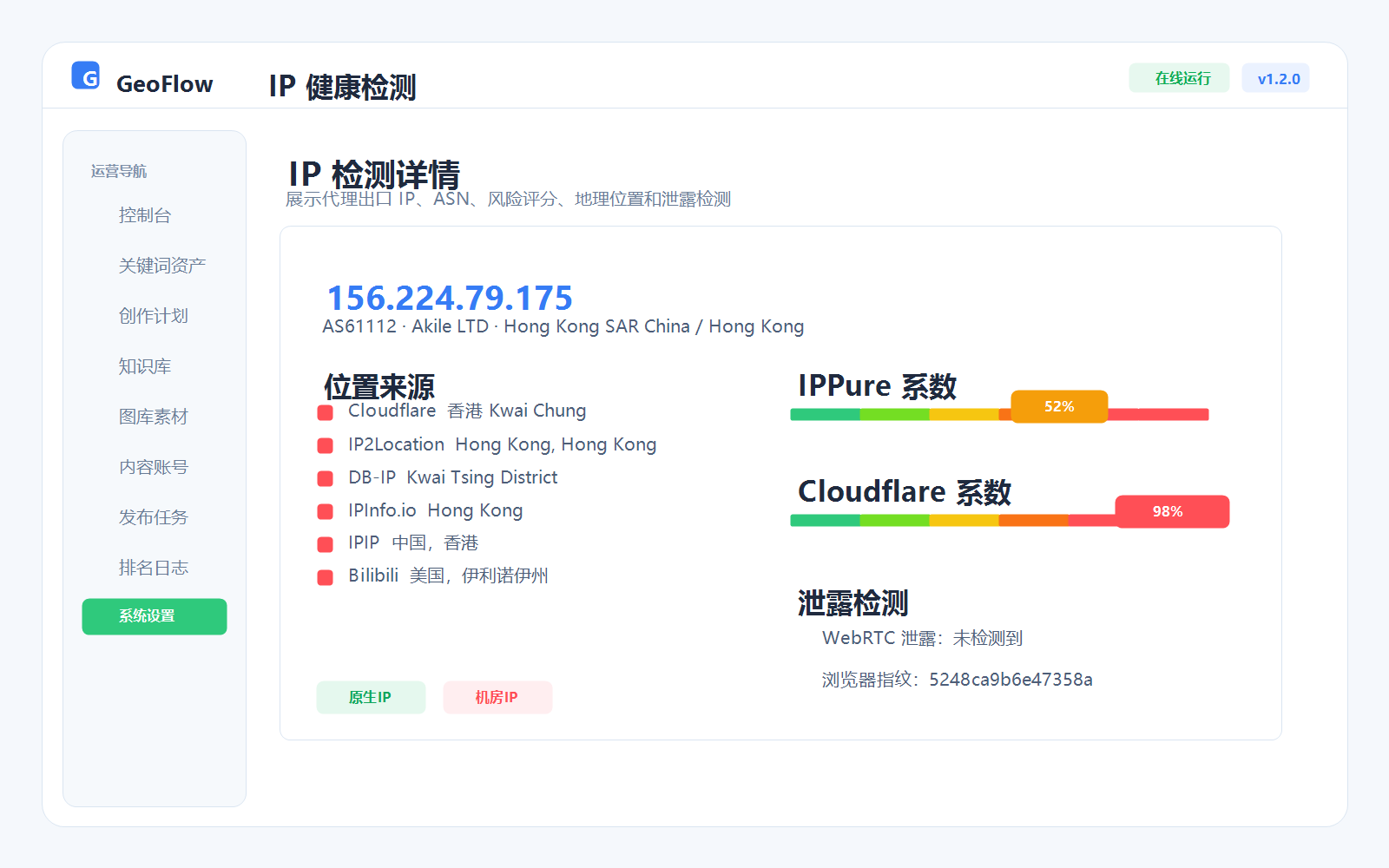Select 排名日志 navigation item

[x=154, y=568]
